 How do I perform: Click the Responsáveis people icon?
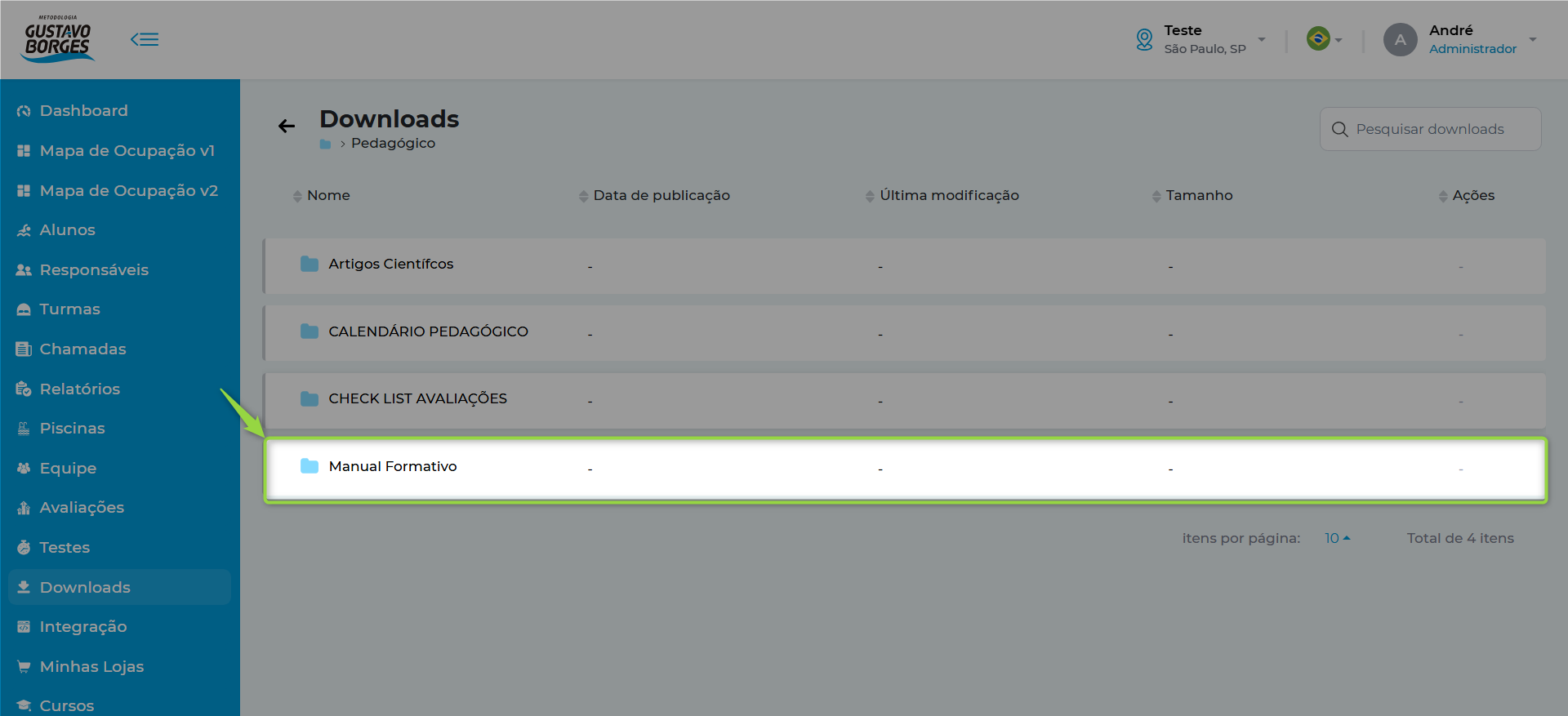pyautogui.click(x=24, y=270)
